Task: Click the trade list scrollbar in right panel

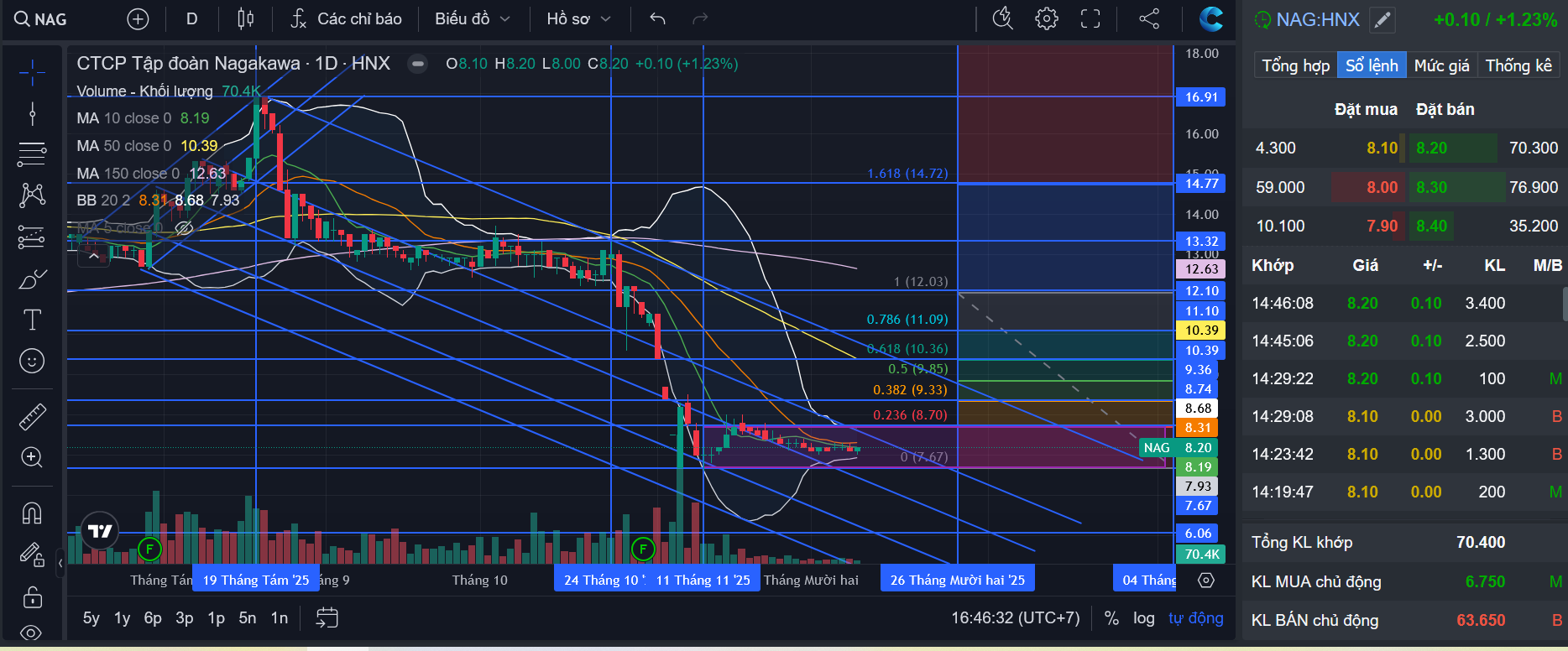Action: pos(1565,304)
